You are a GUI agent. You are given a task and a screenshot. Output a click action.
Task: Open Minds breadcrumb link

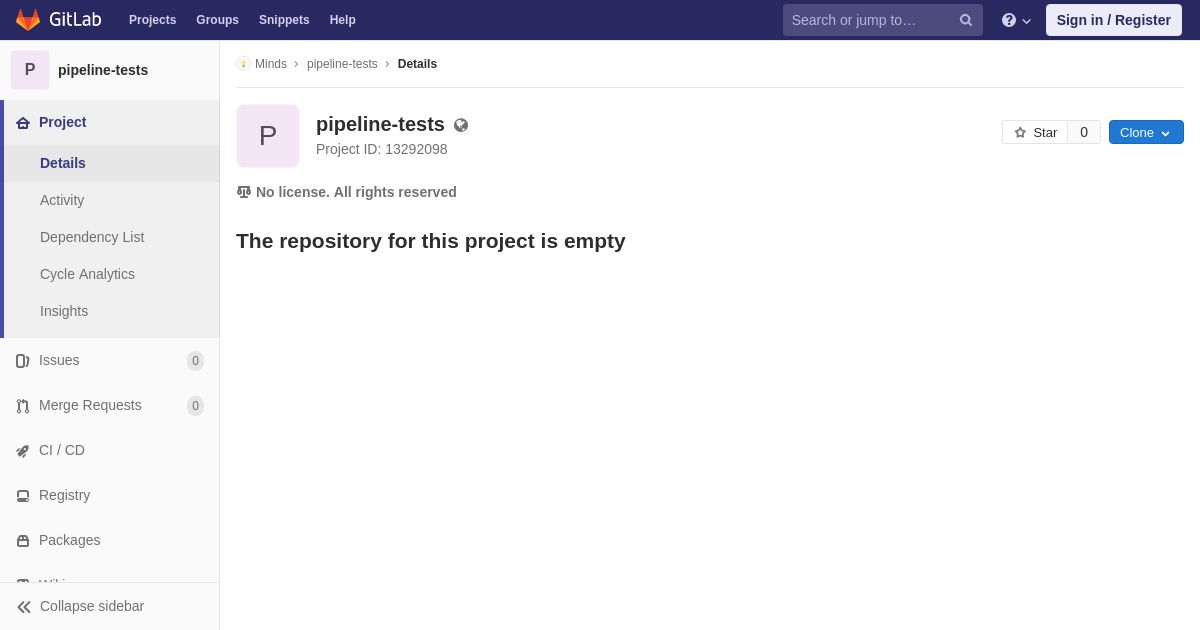[x=271, y=64]
